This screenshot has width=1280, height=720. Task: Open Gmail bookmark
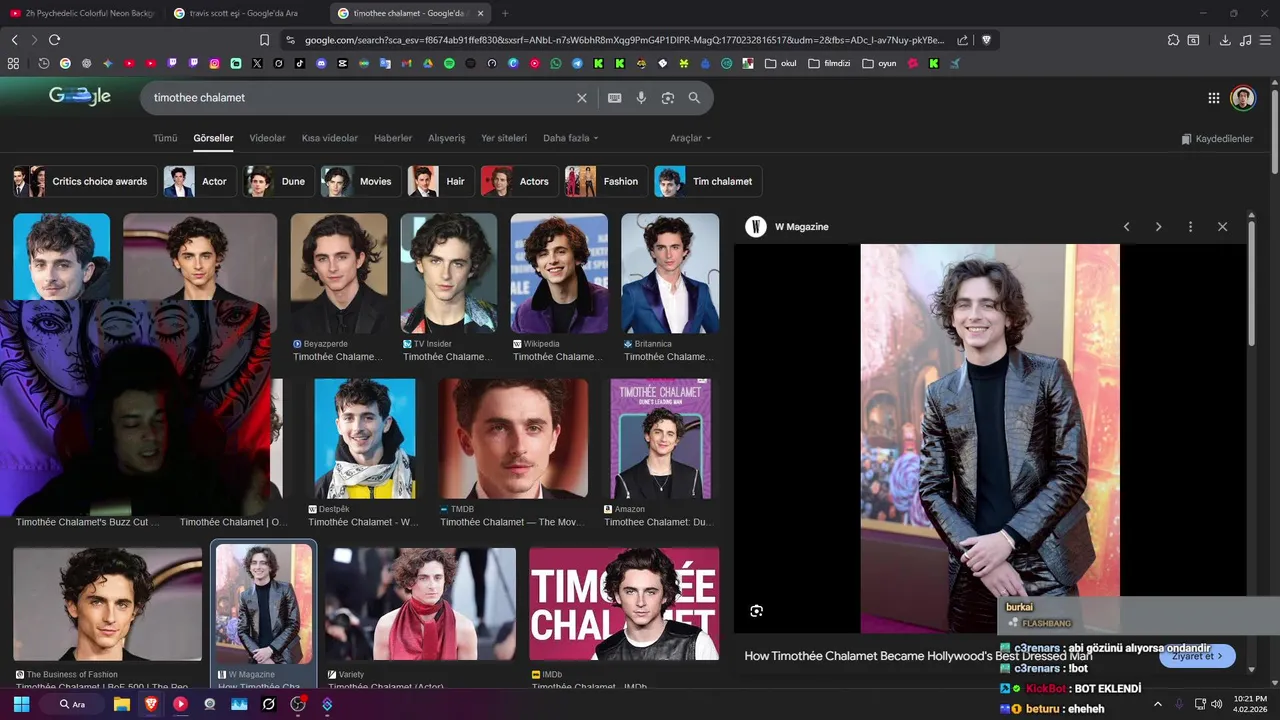pos(406,63)
